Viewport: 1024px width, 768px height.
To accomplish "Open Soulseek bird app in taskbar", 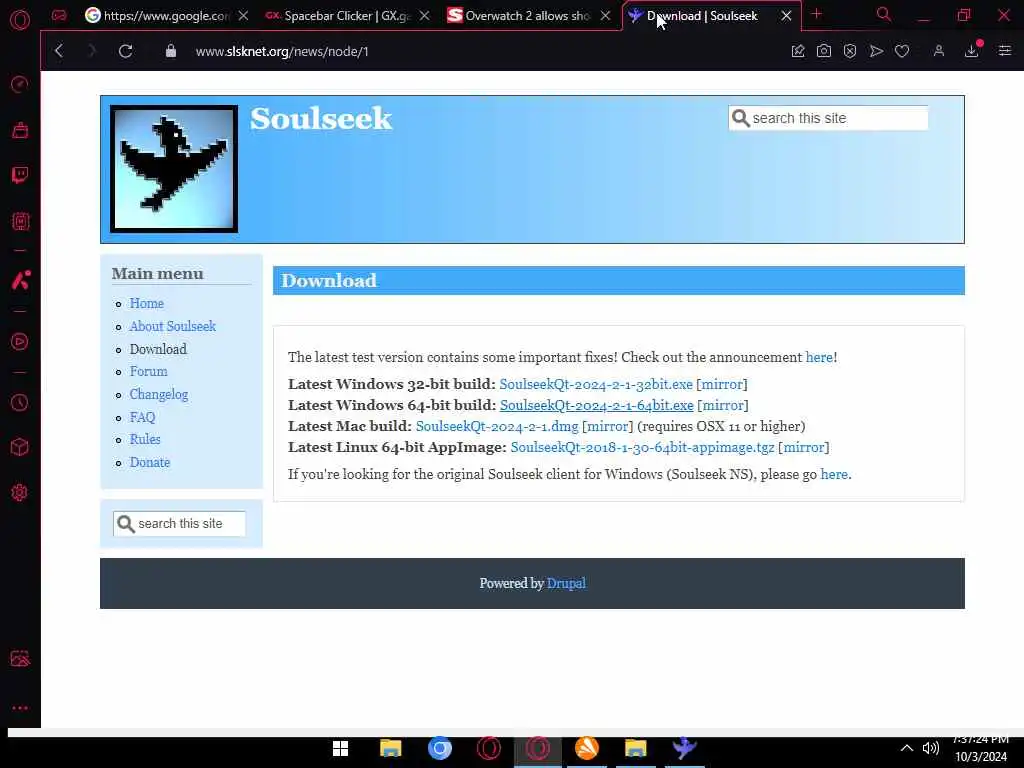I will tap(684, 748).
